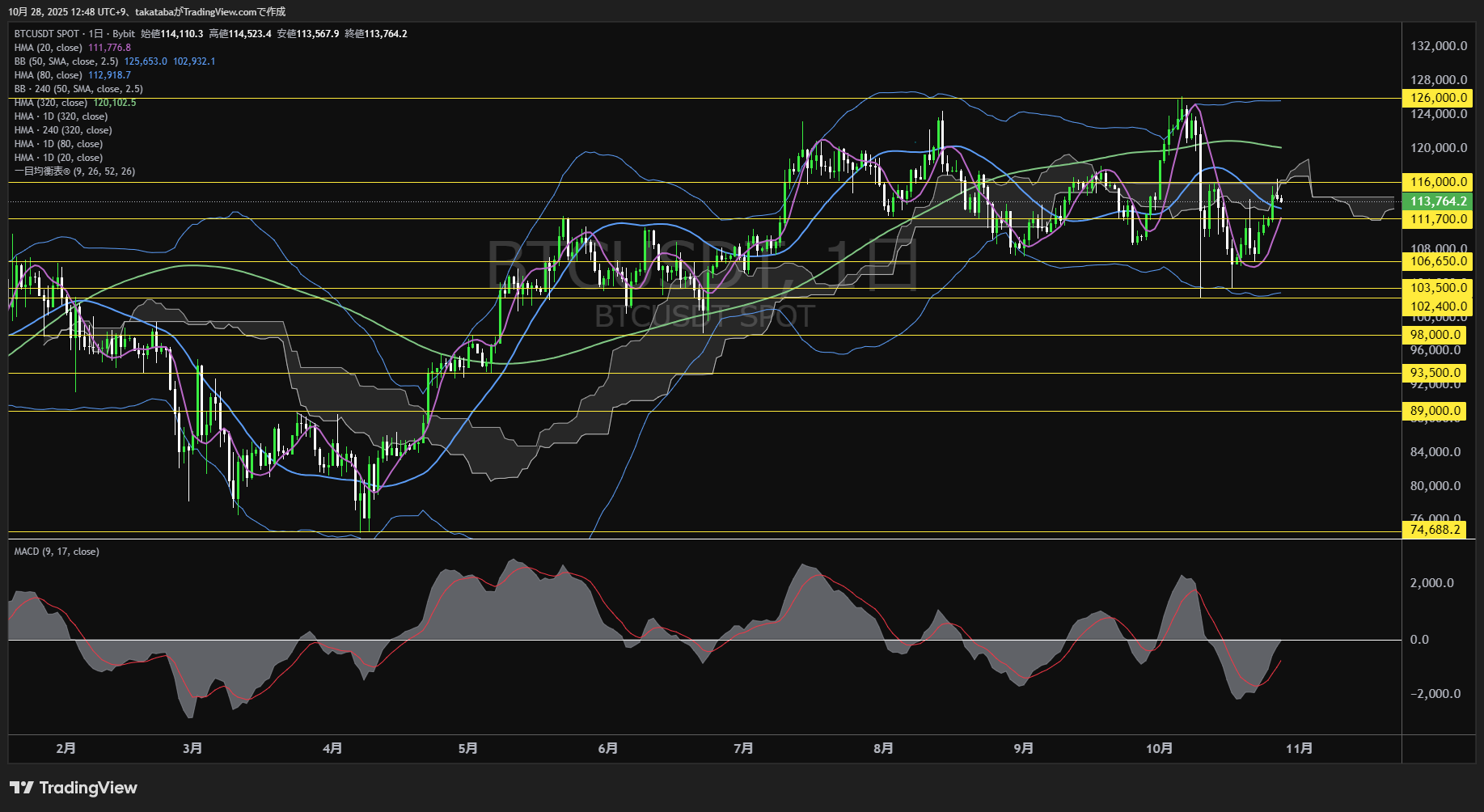
Task: Click the HMA (80, close) indicator label
Action: coord(49,75)
